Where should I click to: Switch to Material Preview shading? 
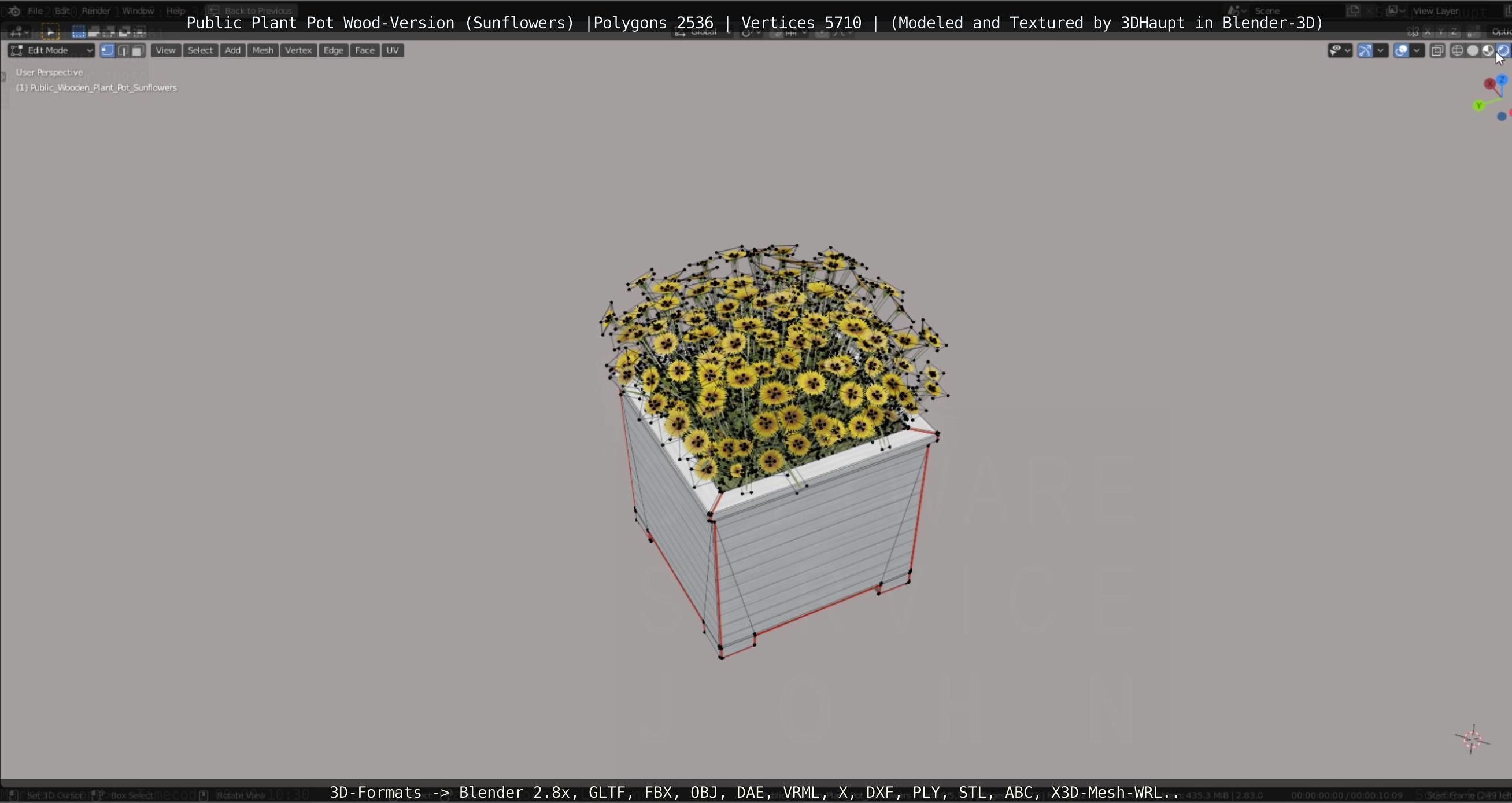(x=1488, y=50)
